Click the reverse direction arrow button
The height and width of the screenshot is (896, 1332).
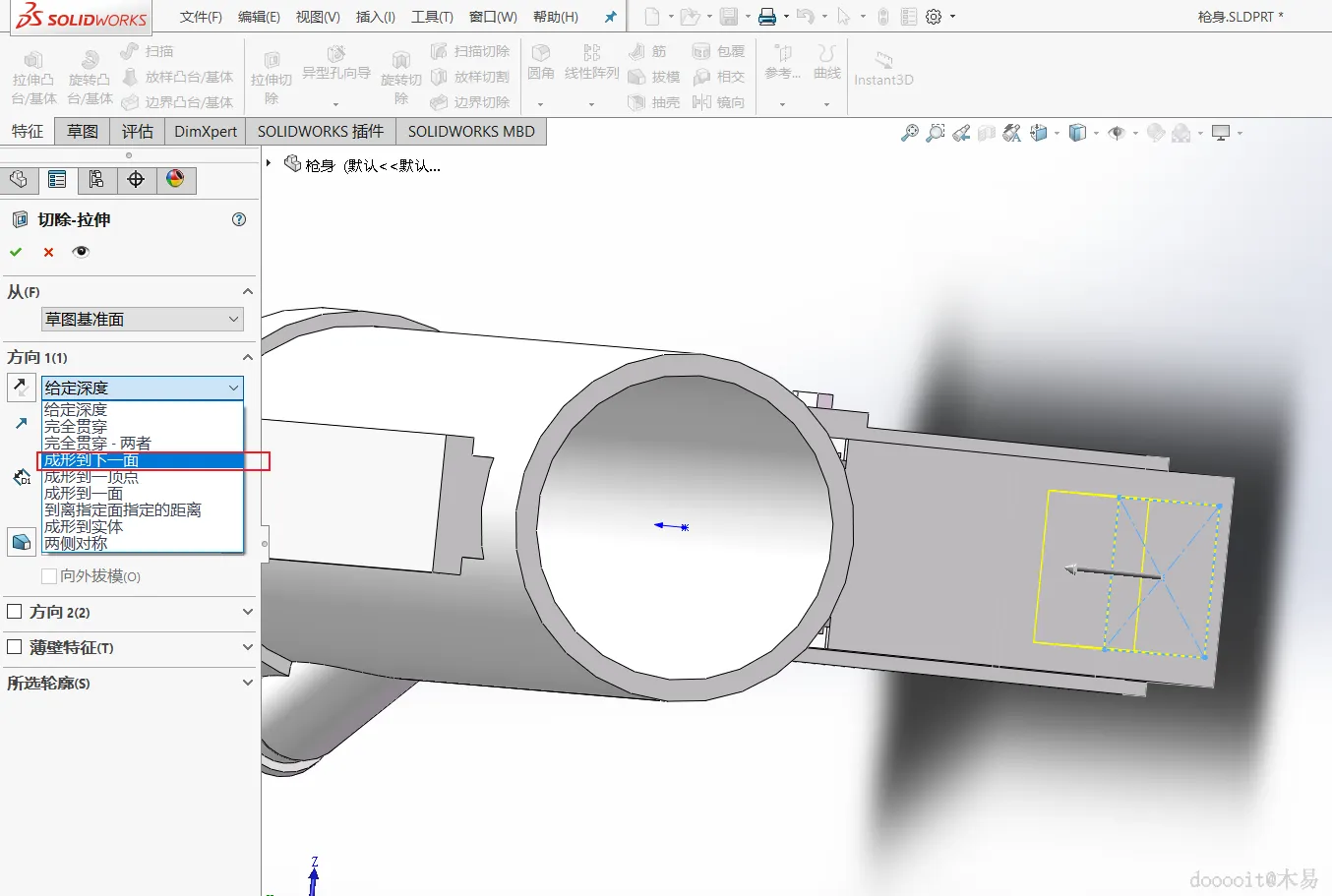(x=21, y=388)
